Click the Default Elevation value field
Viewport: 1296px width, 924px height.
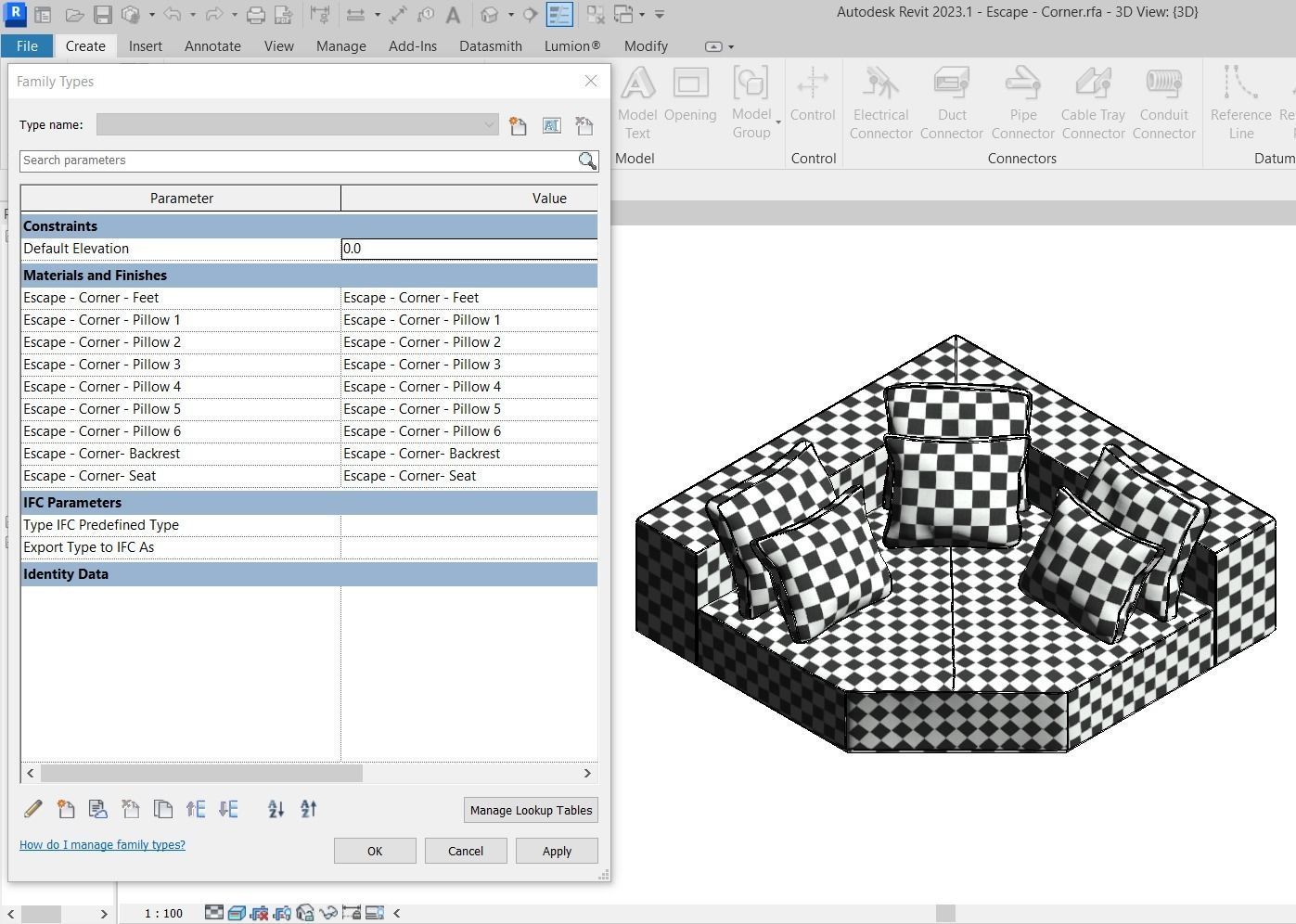coord(469,249)
